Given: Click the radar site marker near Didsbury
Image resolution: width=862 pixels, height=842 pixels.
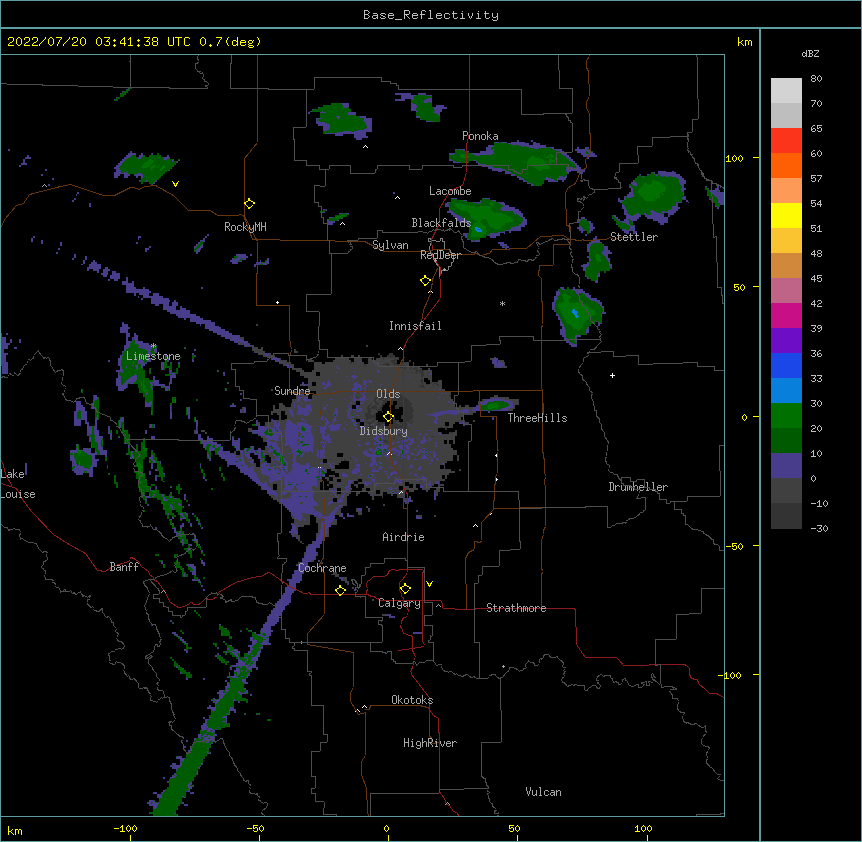Looking at the screenshot, I should point(388,417).
